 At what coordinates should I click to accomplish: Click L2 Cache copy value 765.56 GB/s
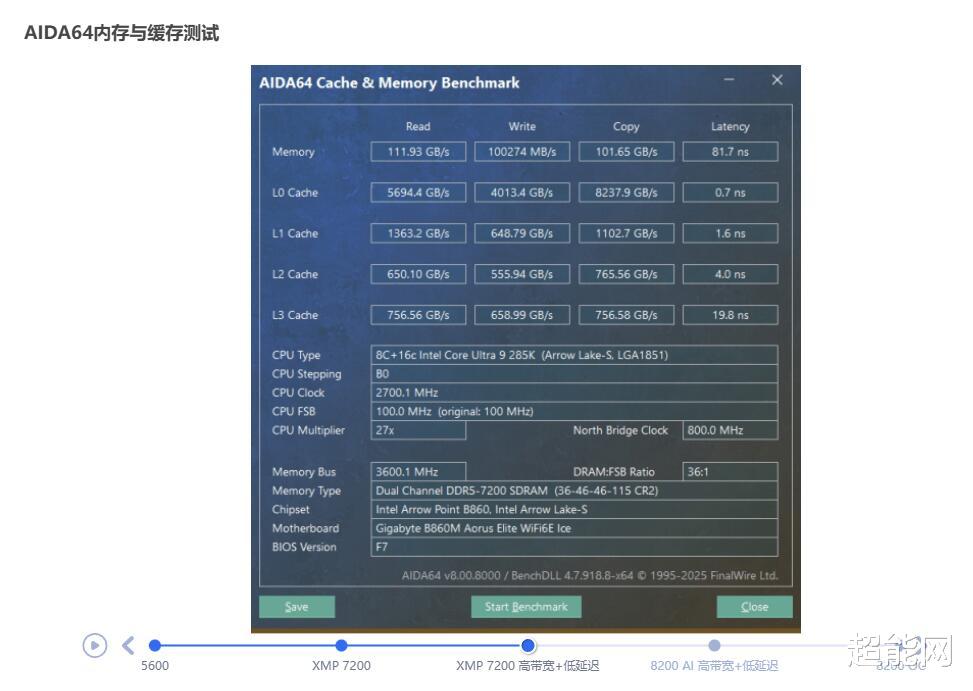point(626,274)
